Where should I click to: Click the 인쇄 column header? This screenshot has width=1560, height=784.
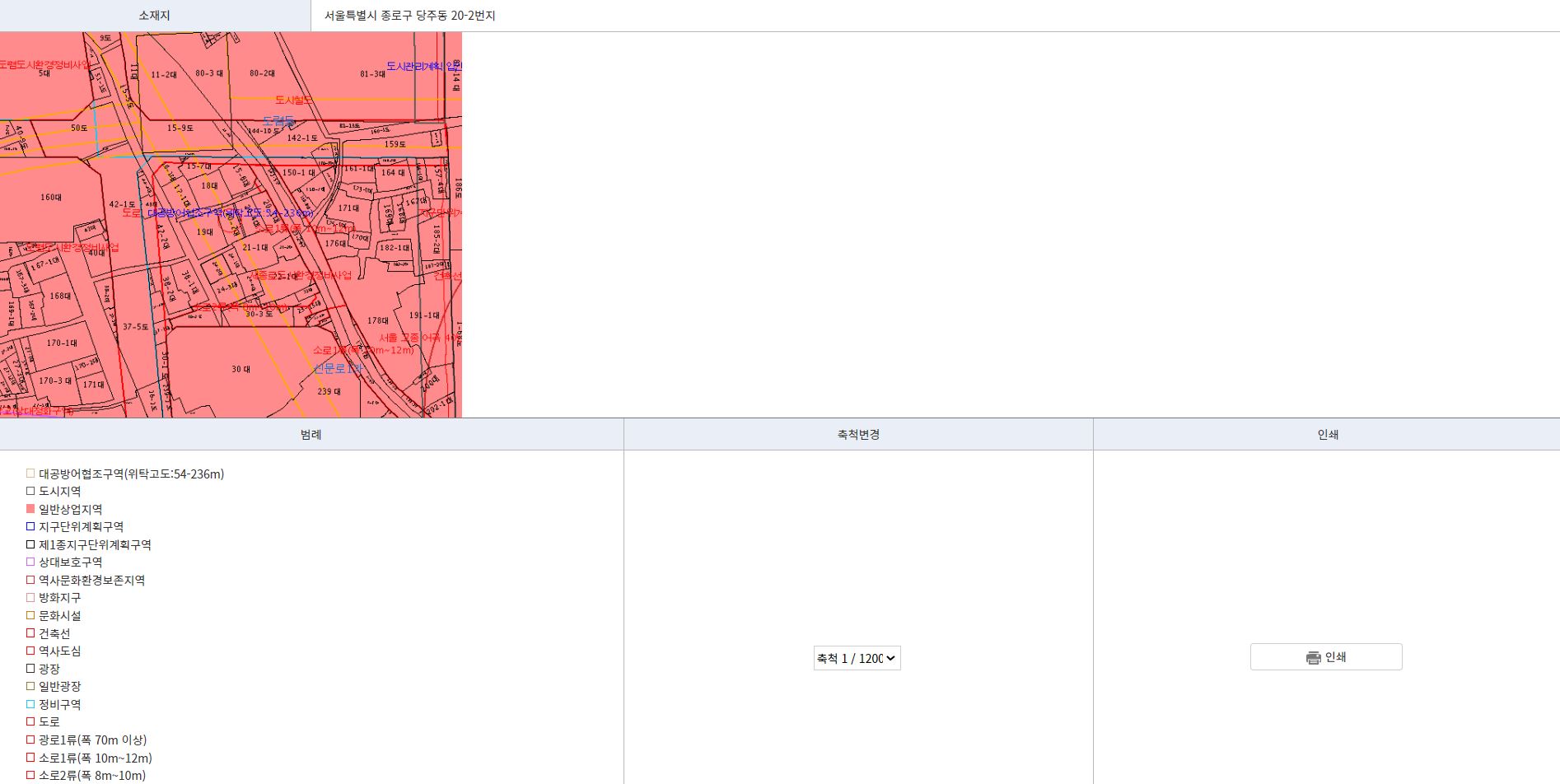point(1327,434)
